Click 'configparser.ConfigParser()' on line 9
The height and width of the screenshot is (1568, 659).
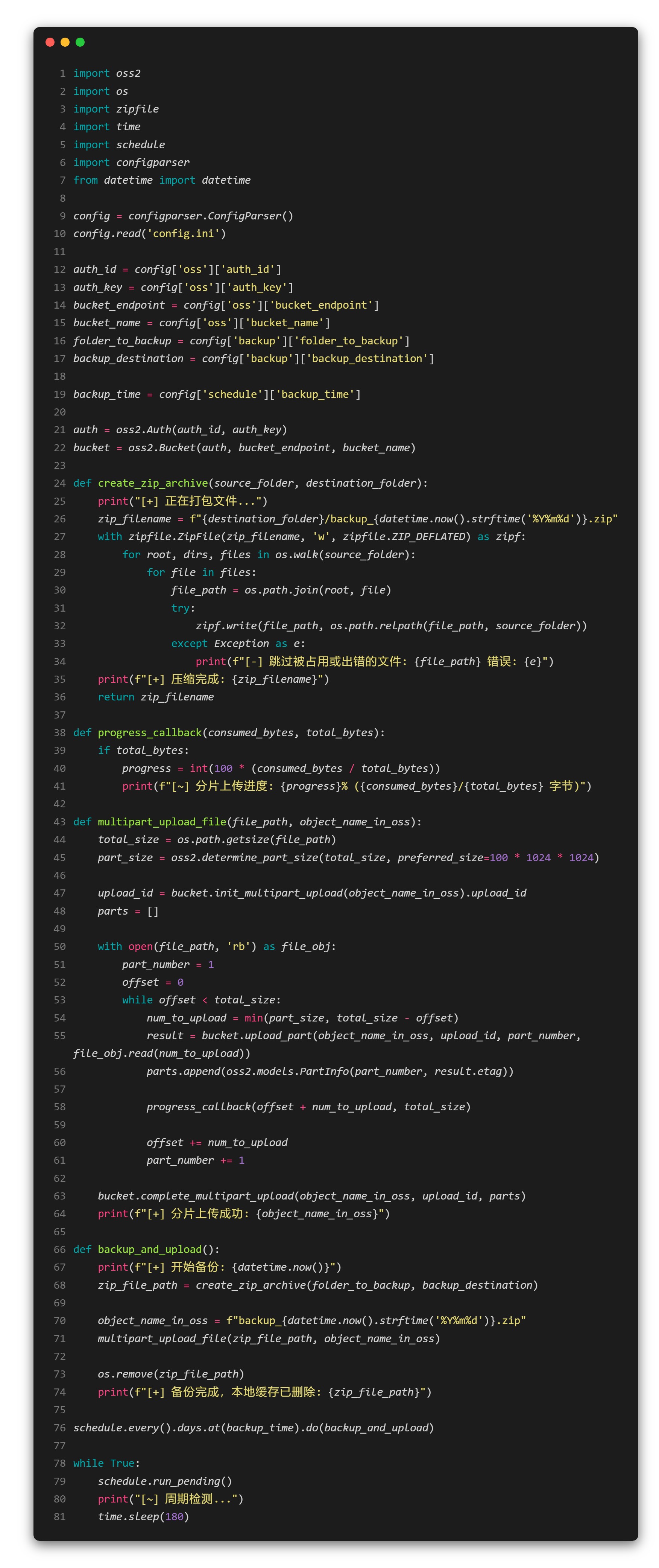pyautogui.click(x=211, y=216)
